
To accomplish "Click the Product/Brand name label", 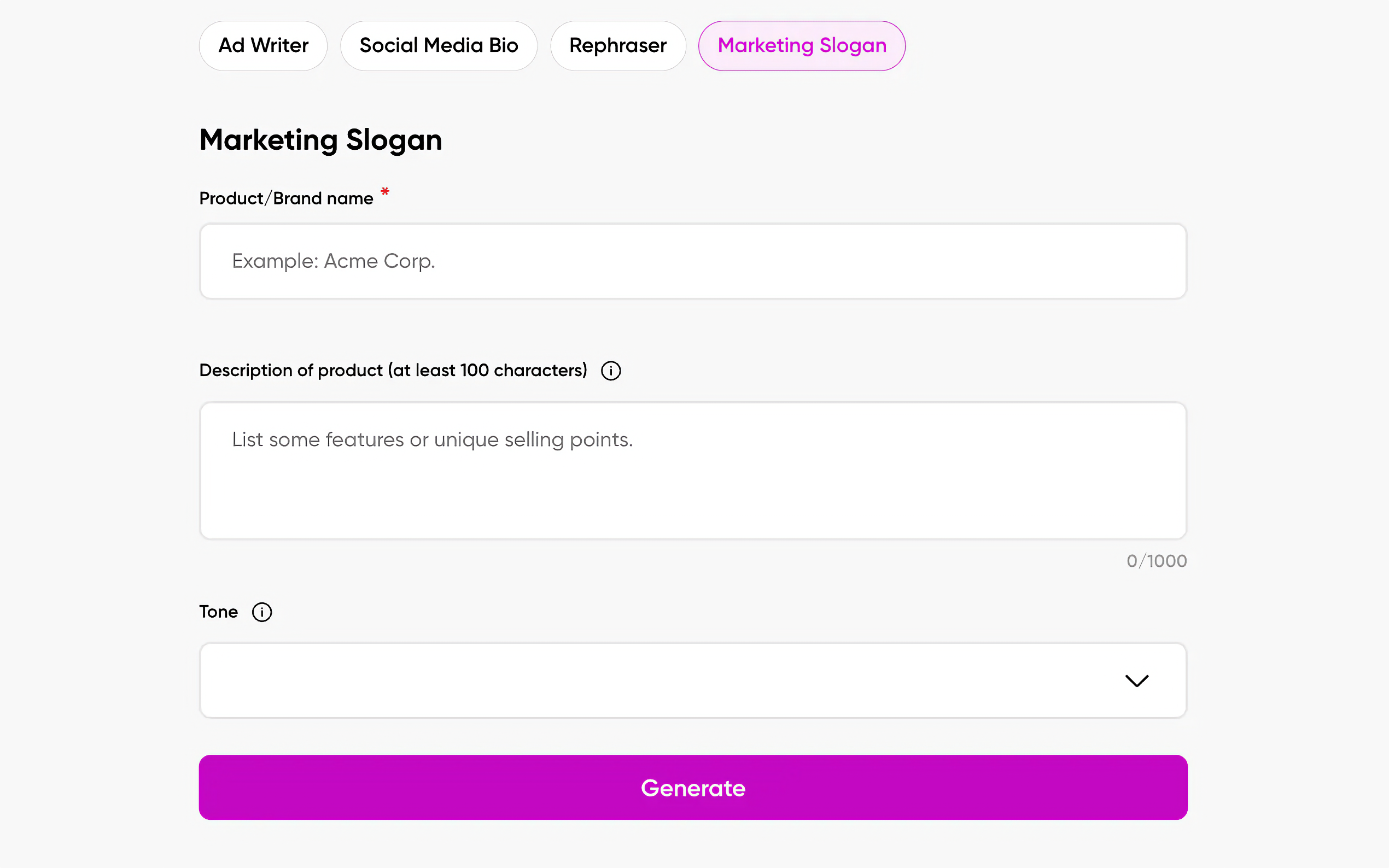I will (286, 198).
